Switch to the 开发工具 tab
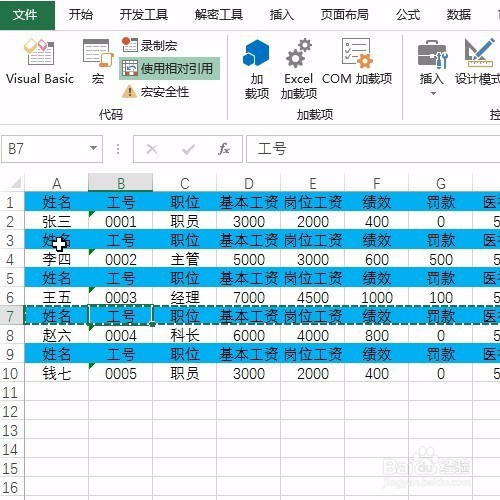500x500 pixels. (144, 15)
